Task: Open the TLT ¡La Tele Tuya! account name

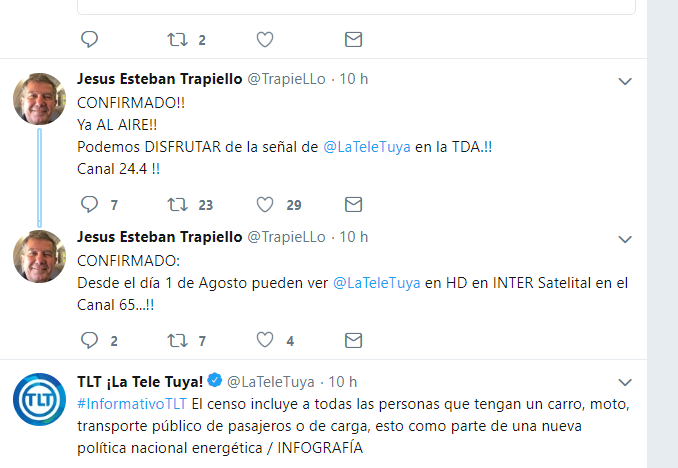Action: [x=140, y=381]
